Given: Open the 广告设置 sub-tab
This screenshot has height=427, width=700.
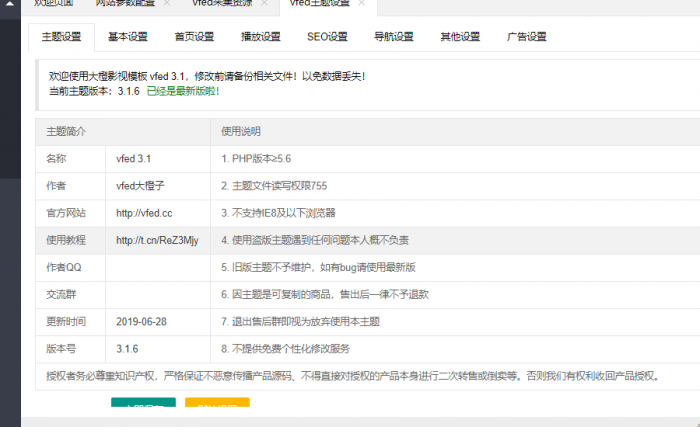Looking at the screenshot, I should 527,37.
